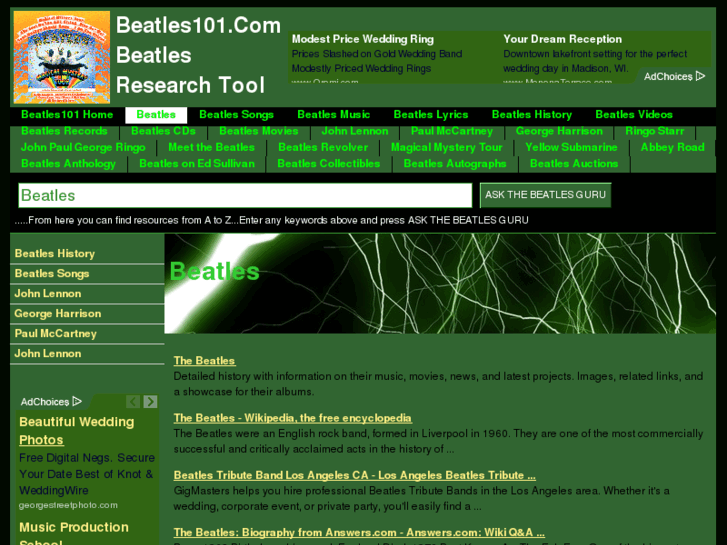This screenshot has height=545, width=727.
Task: Click georgestreetphoto.com ad URL
Action: point(68,505)
